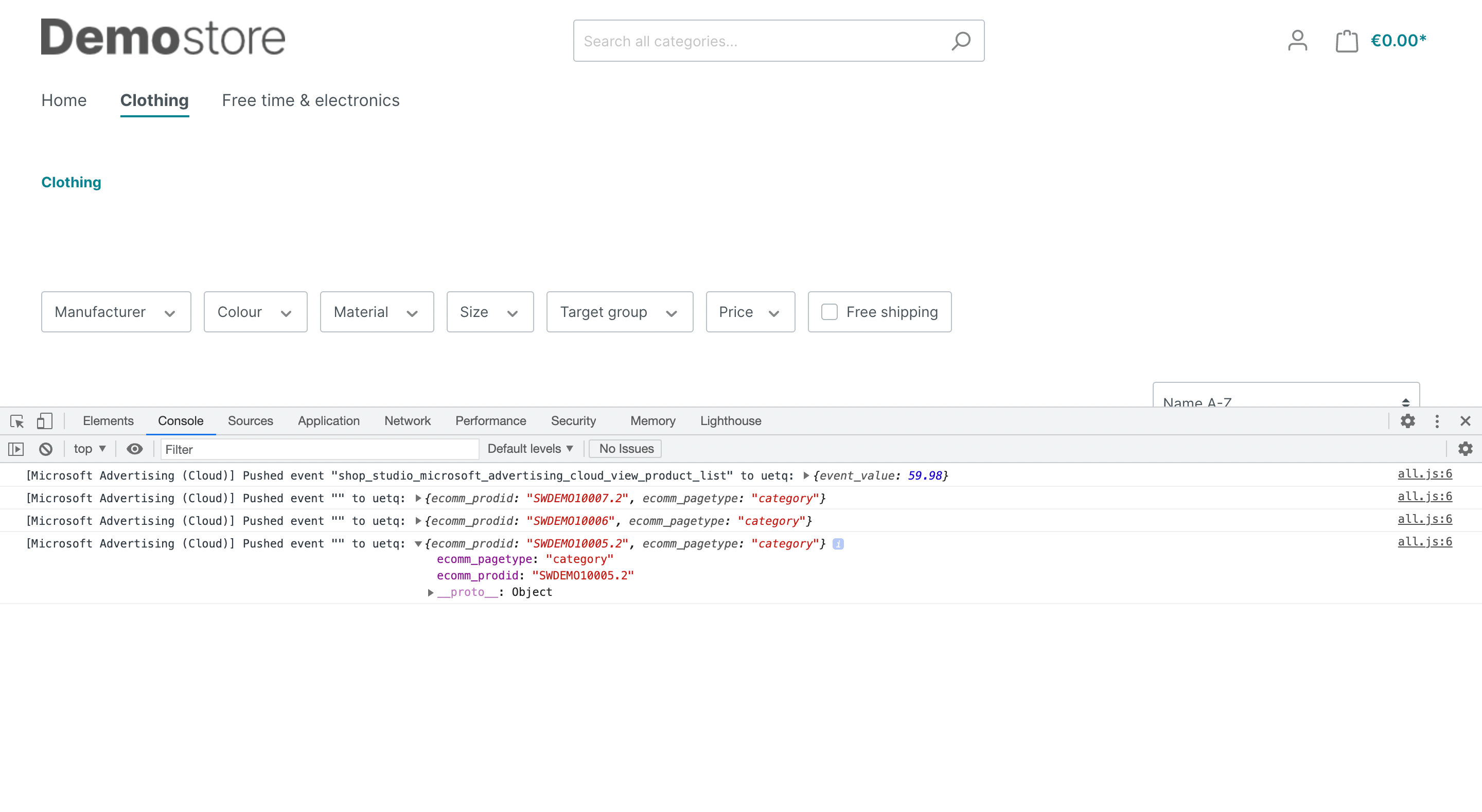Viewport: 1482px width, 812px height.
Task: Open the Price filter dropdown
Action: click(750, 311)
